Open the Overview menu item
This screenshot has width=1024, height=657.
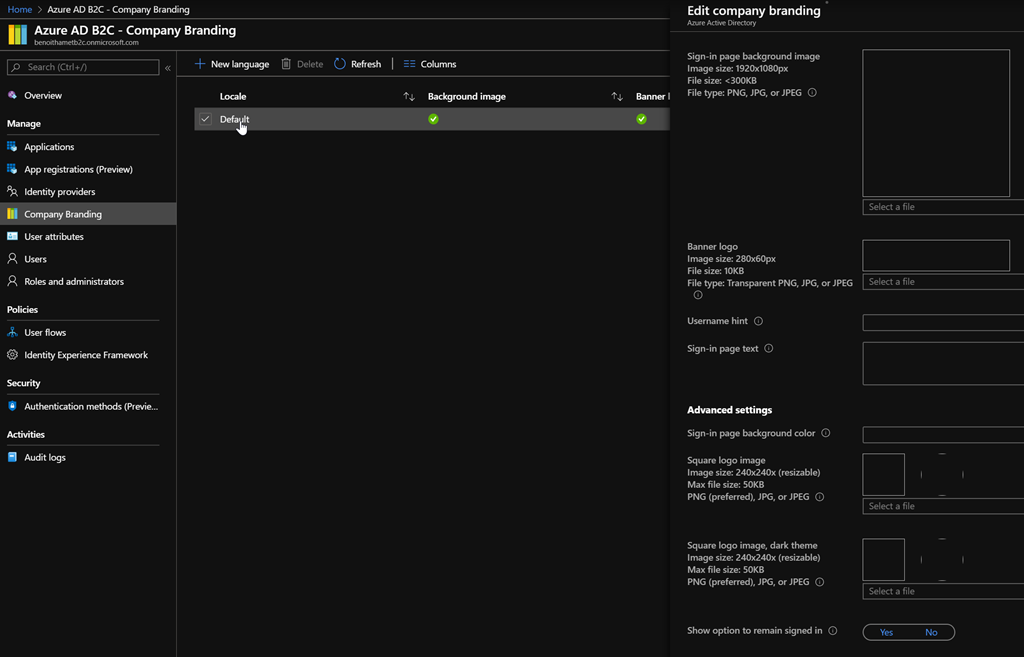point(43,95)
